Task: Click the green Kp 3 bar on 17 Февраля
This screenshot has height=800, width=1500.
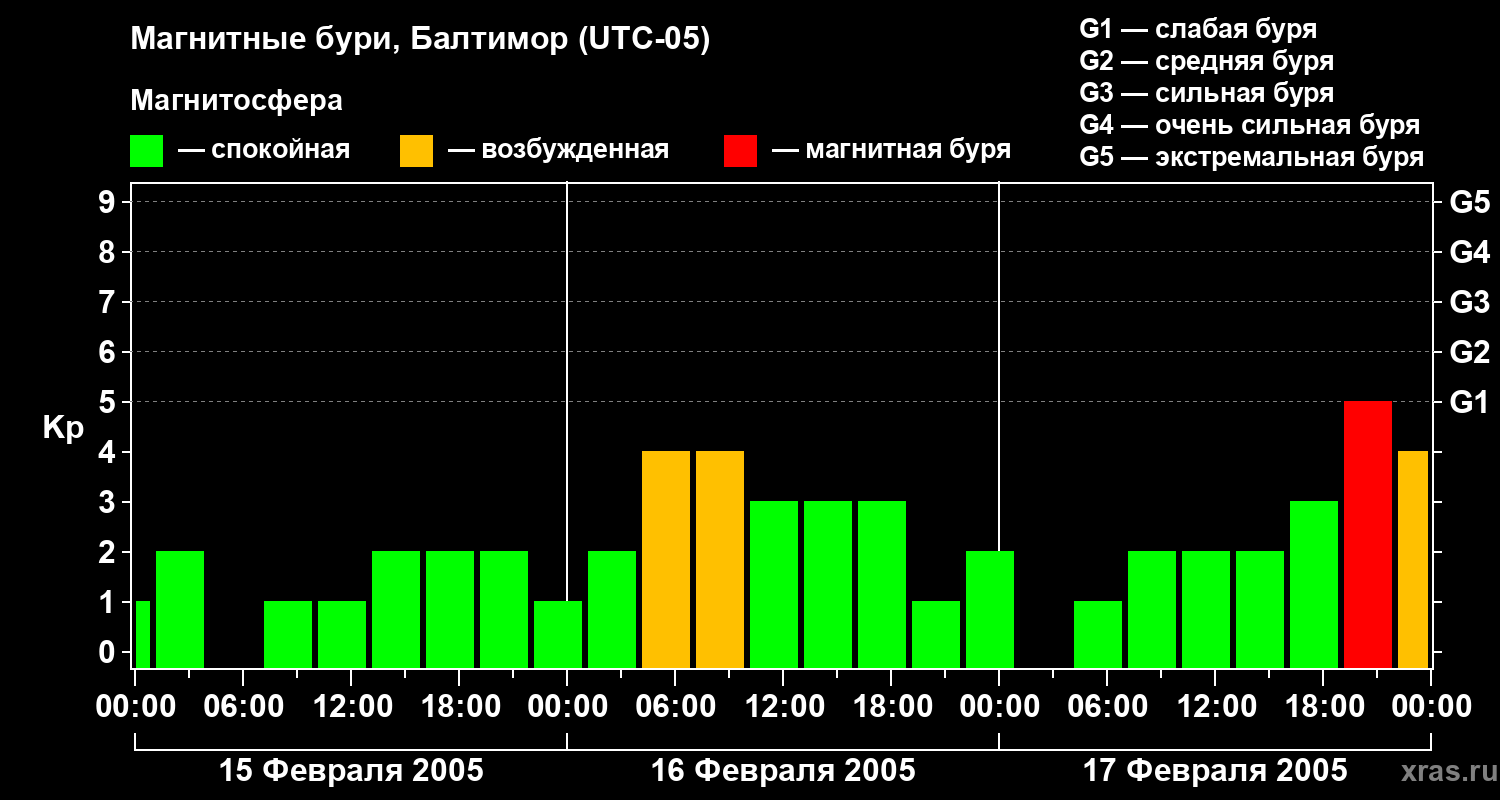Action: [1314, 584]
